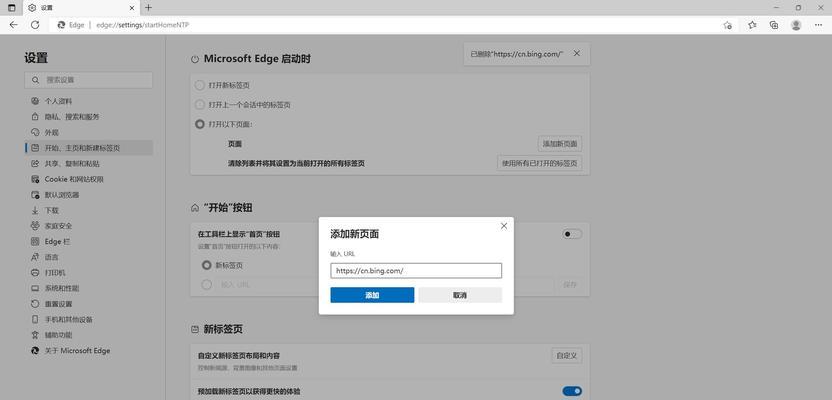The height and width of the screenshot is (400, 832).
Task: Open the user profile avatar icon
Action: pyautogui.click(x=796, y=25)
